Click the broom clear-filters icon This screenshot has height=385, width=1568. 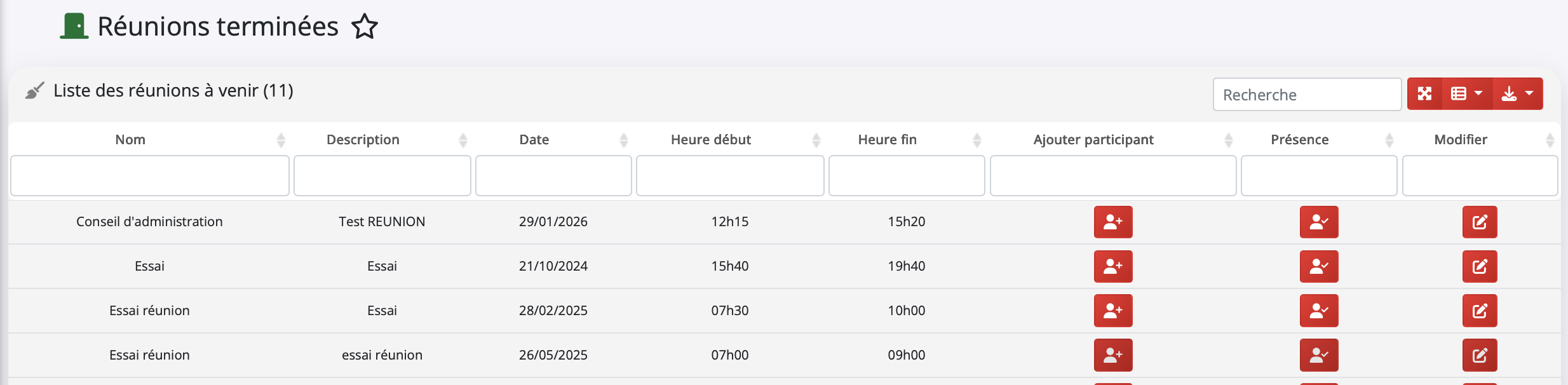[34, 91]
